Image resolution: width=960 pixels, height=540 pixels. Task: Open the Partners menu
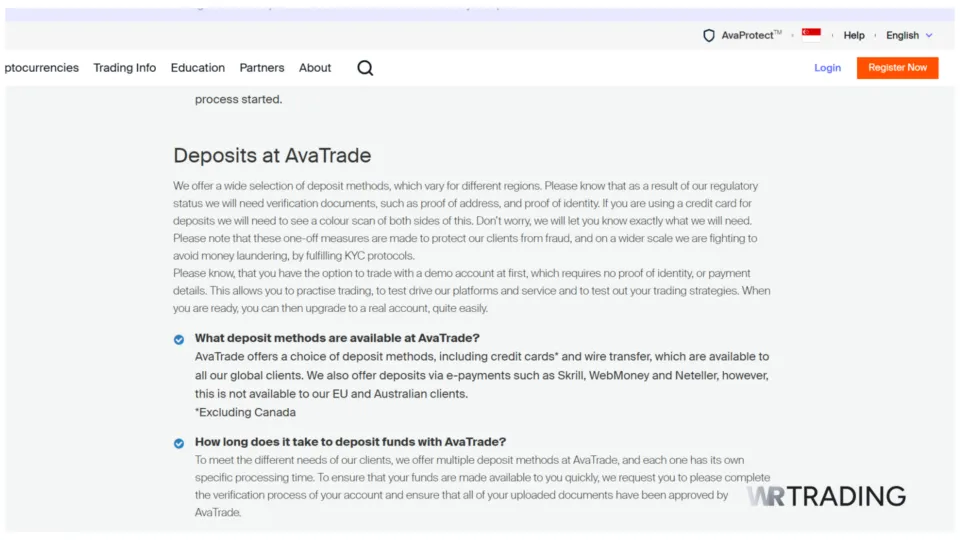tap(261, 68)
